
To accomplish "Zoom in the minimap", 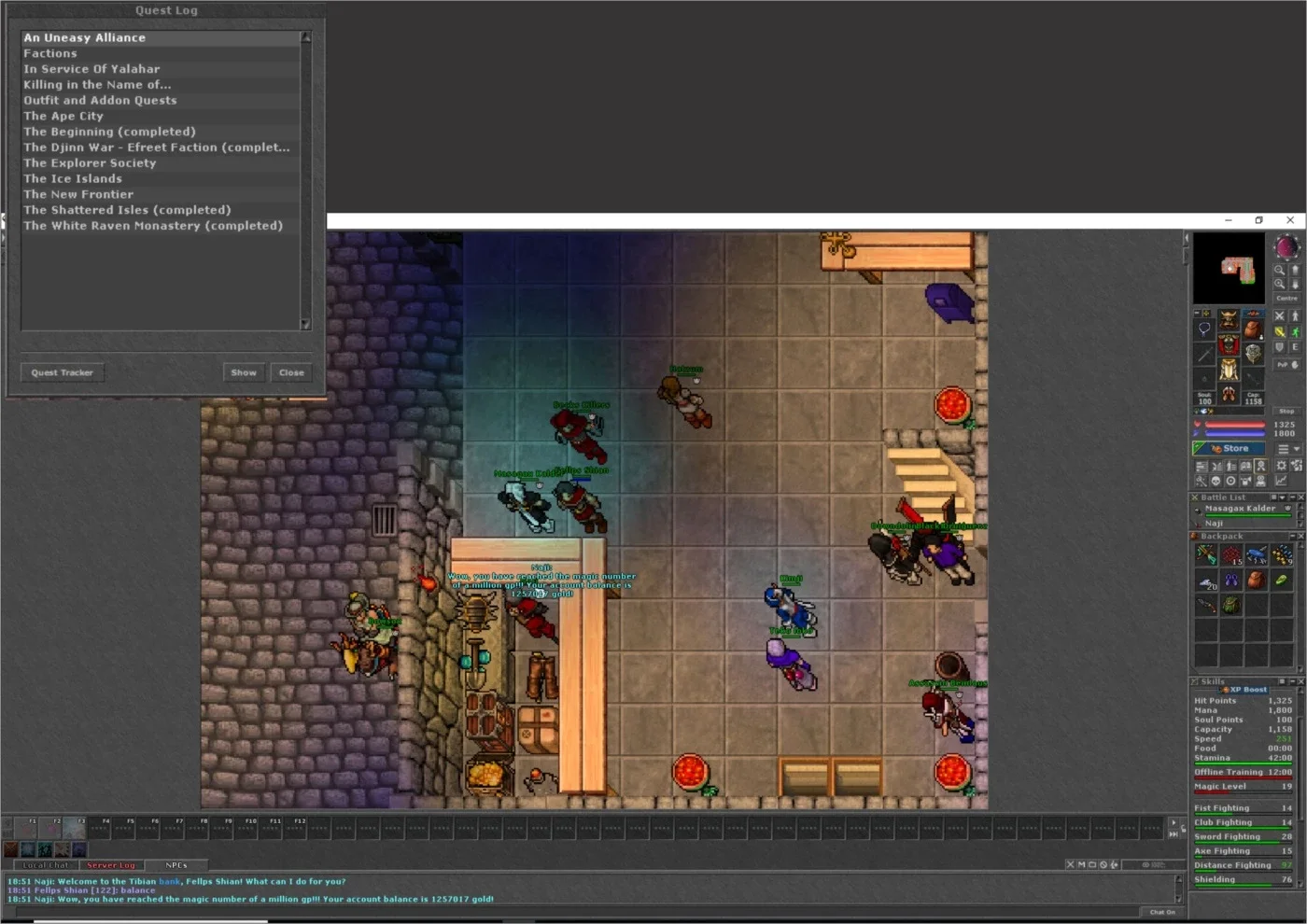I will (x=1279, y=284).
